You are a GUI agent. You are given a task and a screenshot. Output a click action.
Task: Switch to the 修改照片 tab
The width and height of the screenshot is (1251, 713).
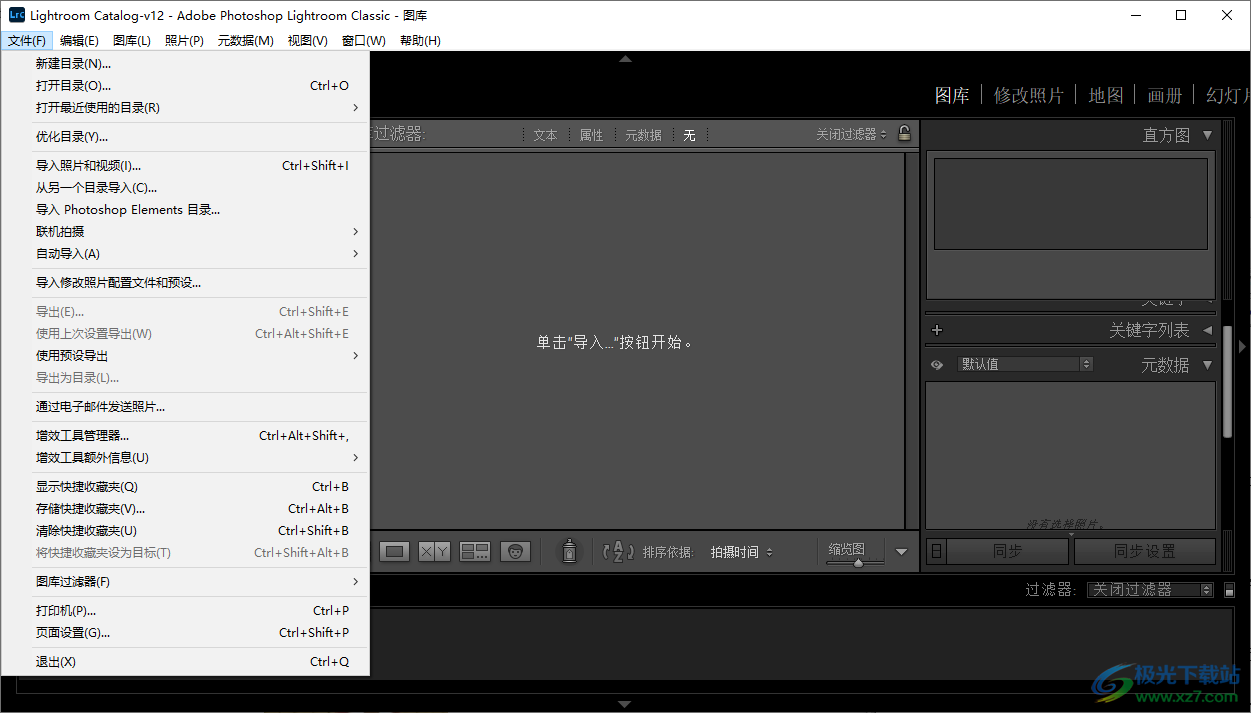pyautogui.click(x=1029, y=95)
